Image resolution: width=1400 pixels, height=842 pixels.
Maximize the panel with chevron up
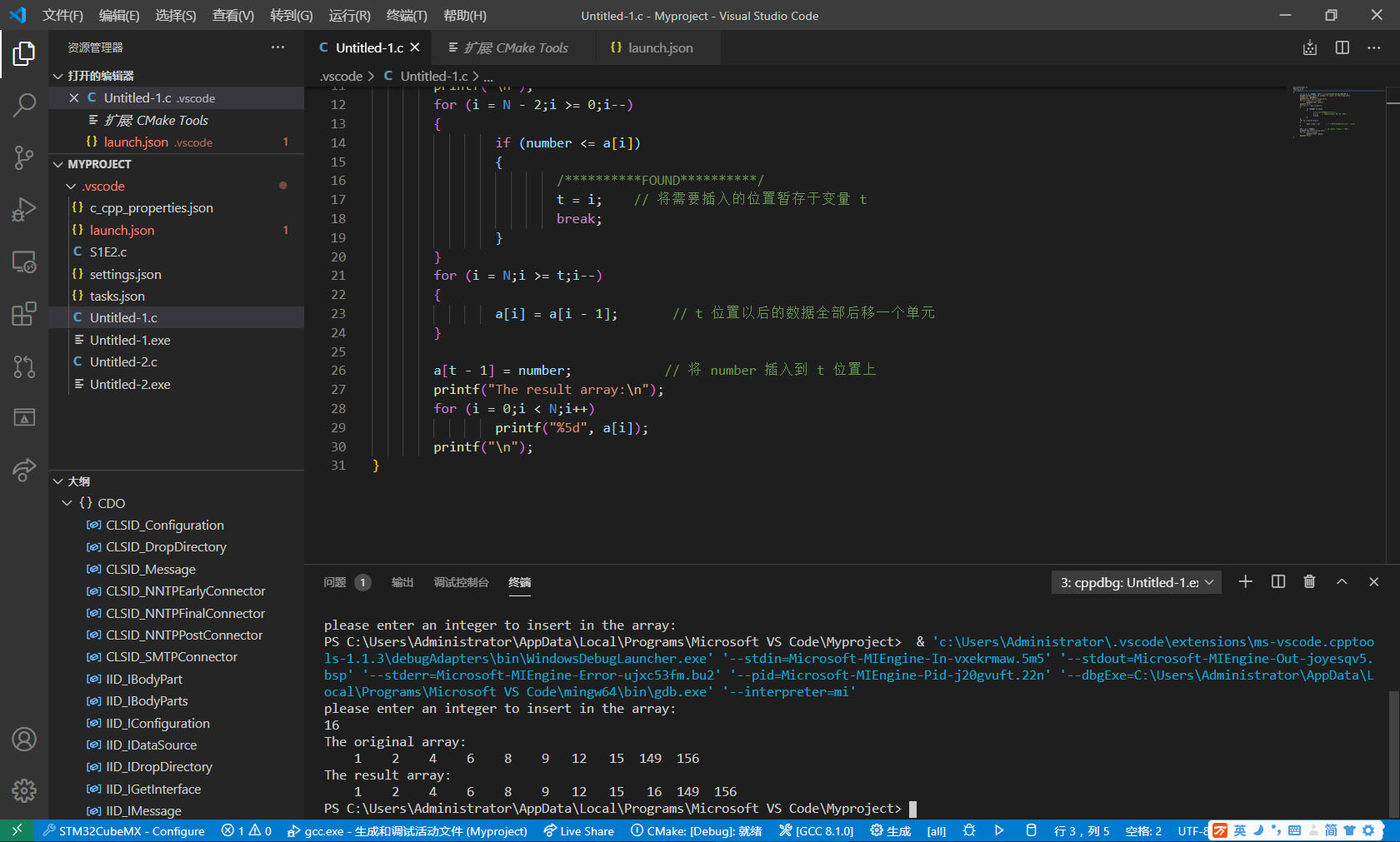[1342, 582]
